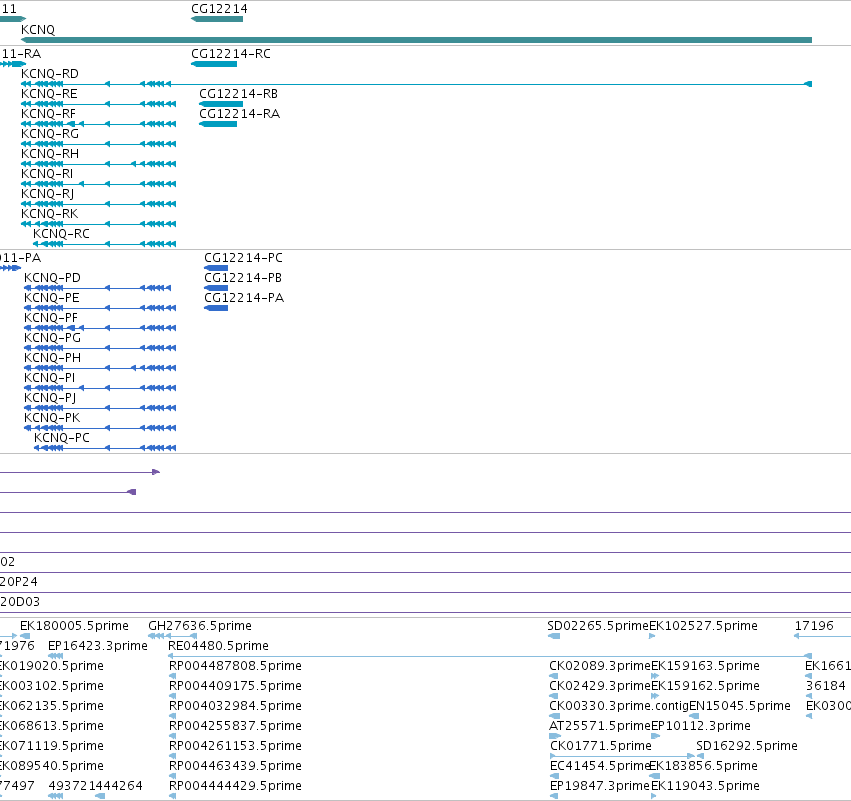The image size is (851, 801).
Task: Click the CG12214 gene label
Action: (x=219, y=9)
